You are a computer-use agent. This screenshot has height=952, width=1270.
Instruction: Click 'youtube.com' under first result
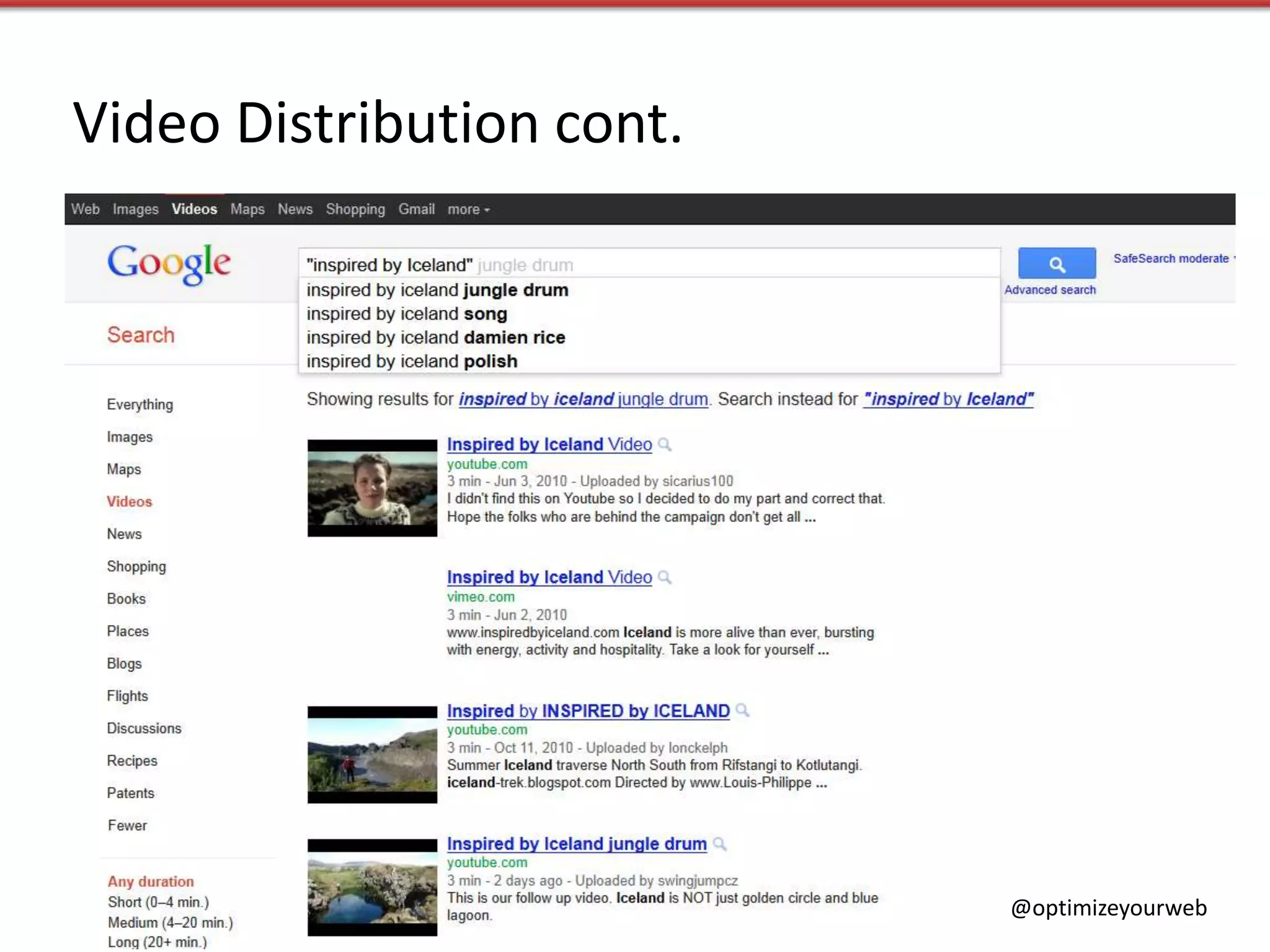[487, 464]
